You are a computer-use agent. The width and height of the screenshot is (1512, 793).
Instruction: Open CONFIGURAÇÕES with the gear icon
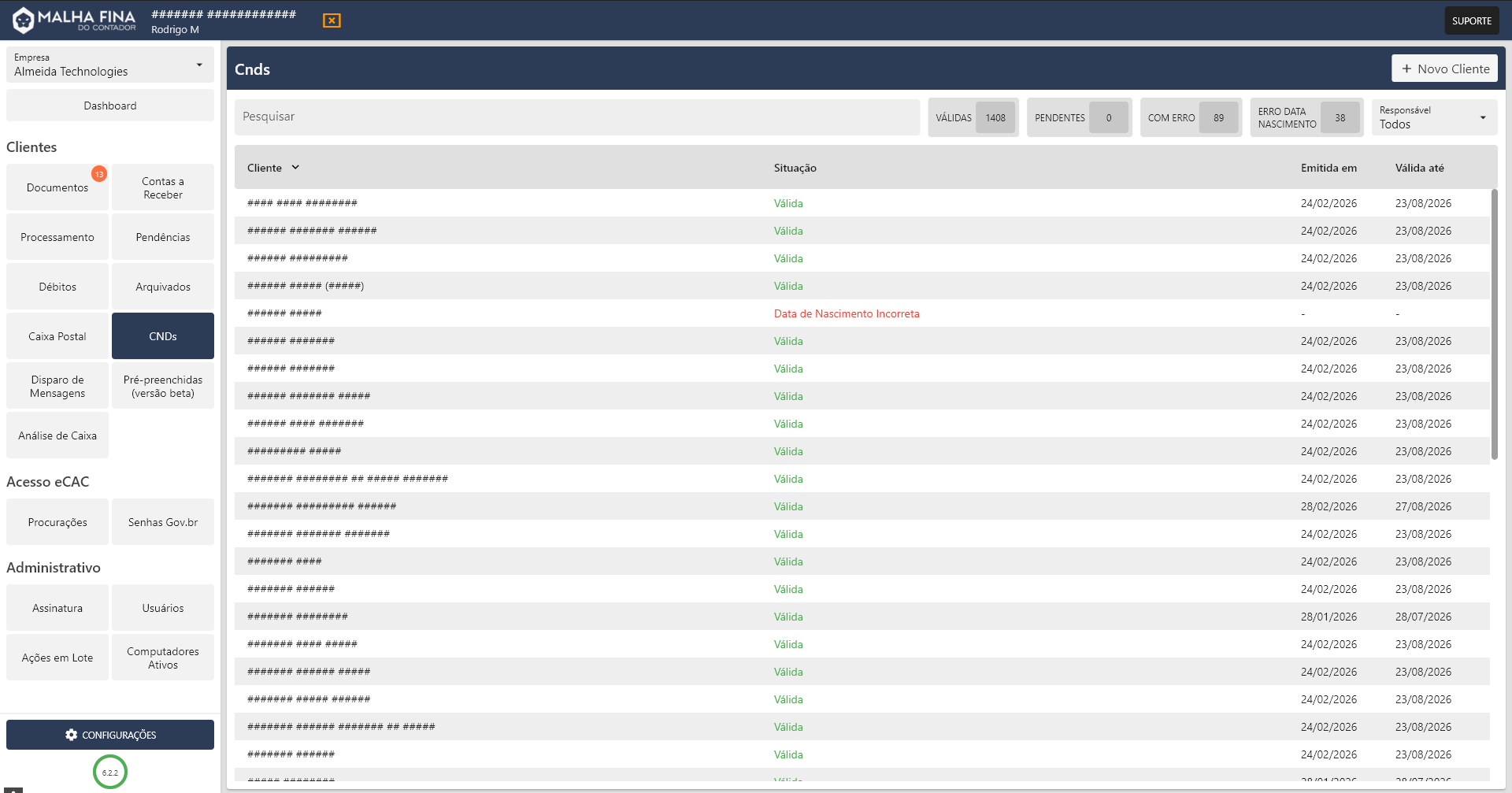110,735
